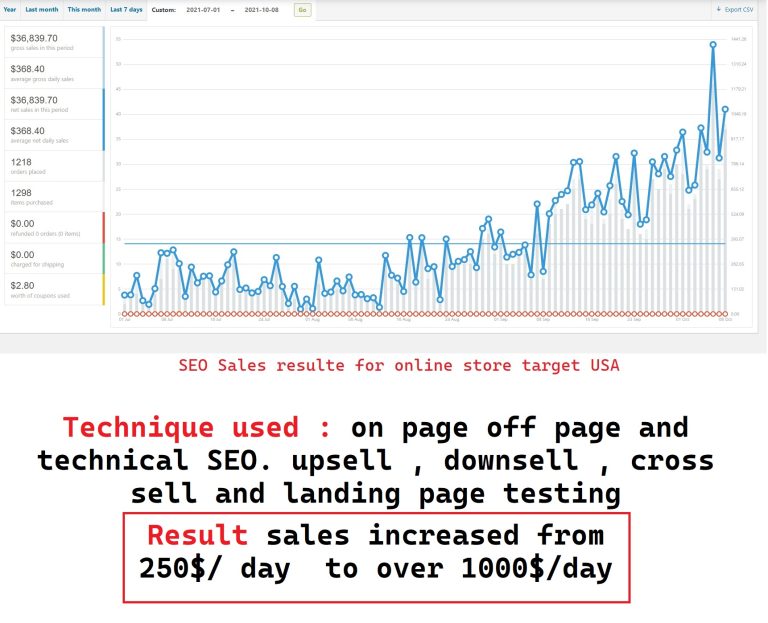Click the Export CSV link
768x623 pixels.
pos(740,10)
